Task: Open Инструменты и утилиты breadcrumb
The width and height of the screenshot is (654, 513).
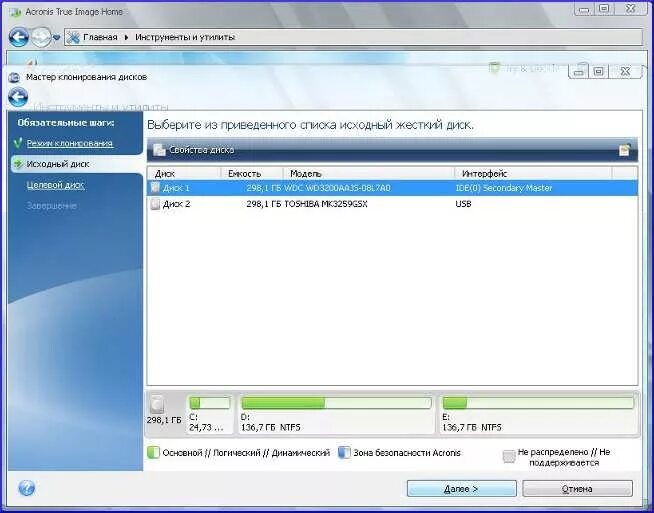Action: (185, 38)
